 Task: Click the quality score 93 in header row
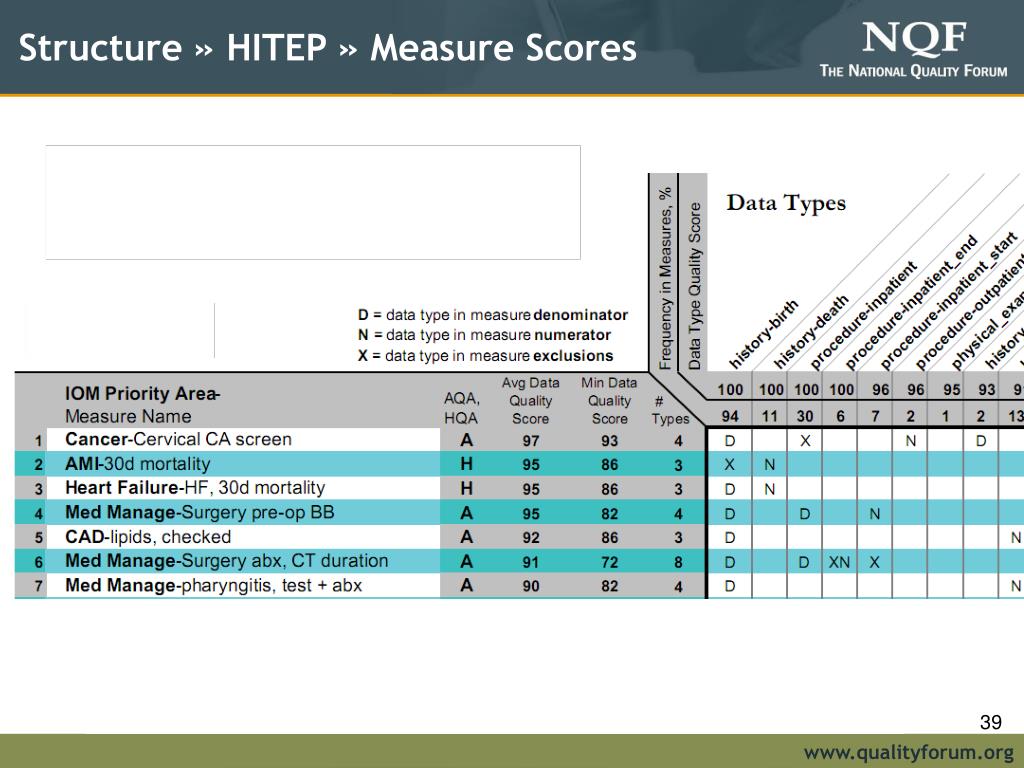coord(987,390)
